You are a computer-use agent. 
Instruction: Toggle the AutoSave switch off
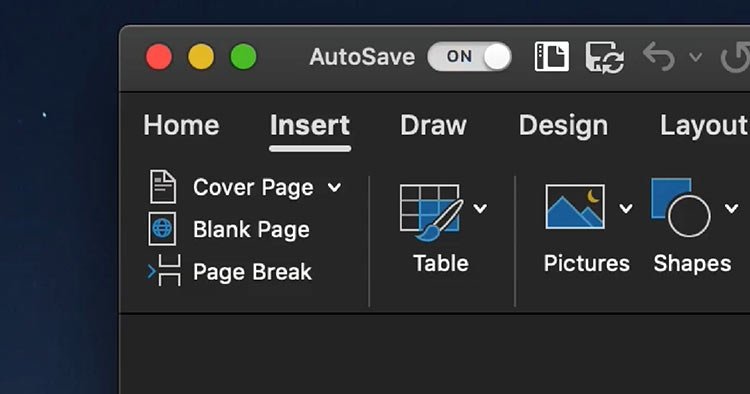469,56
